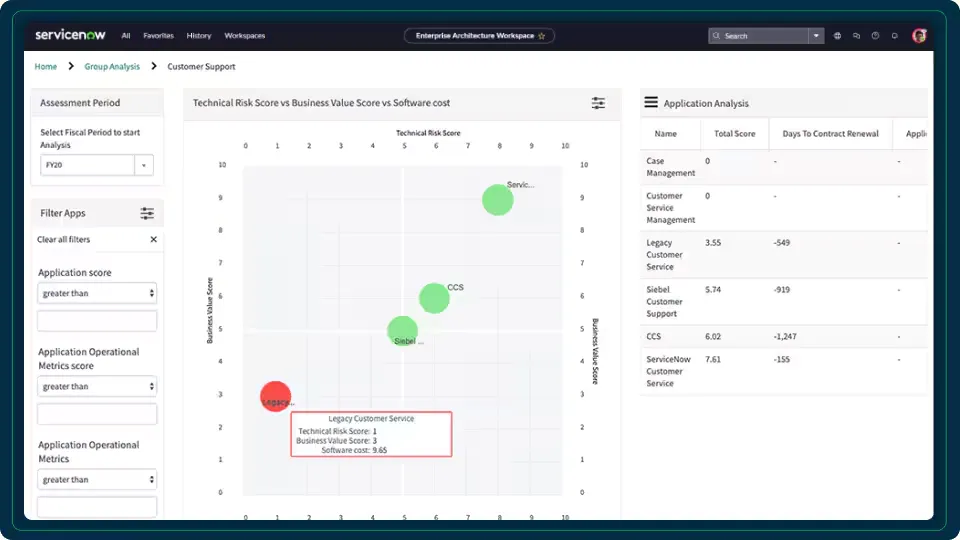Click the 6.02 total score cell
The image size is (960, 540).
(x=713, y=336)
